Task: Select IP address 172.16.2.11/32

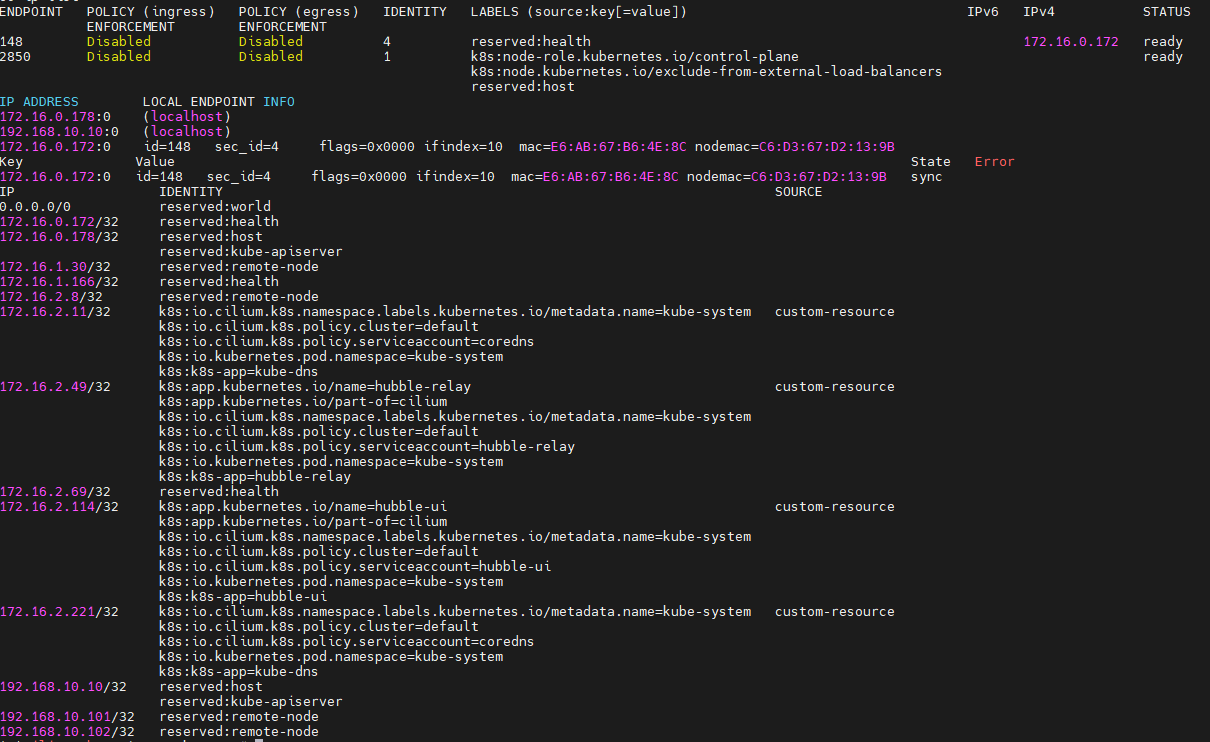Action: (x=55, y=312)
